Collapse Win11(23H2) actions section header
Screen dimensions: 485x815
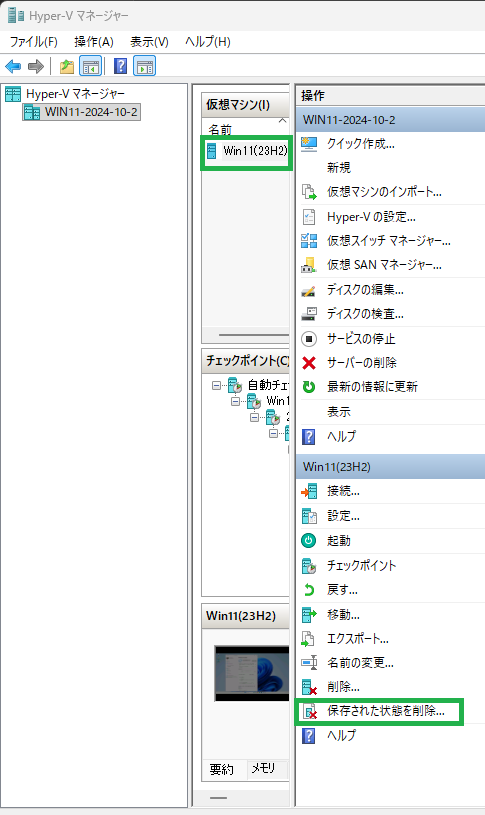(391, 466)
